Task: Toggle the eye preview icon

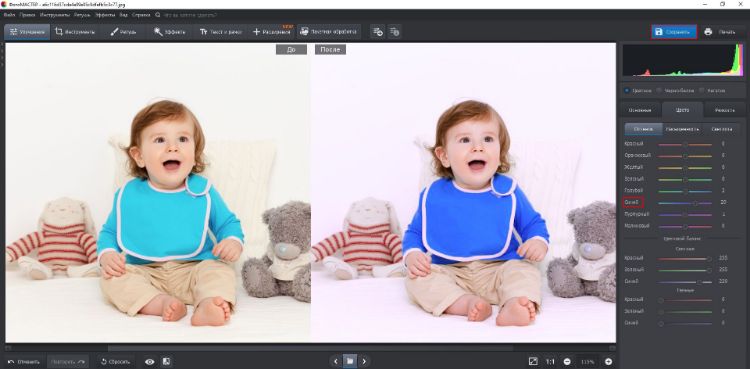Action: coord(150,362)
